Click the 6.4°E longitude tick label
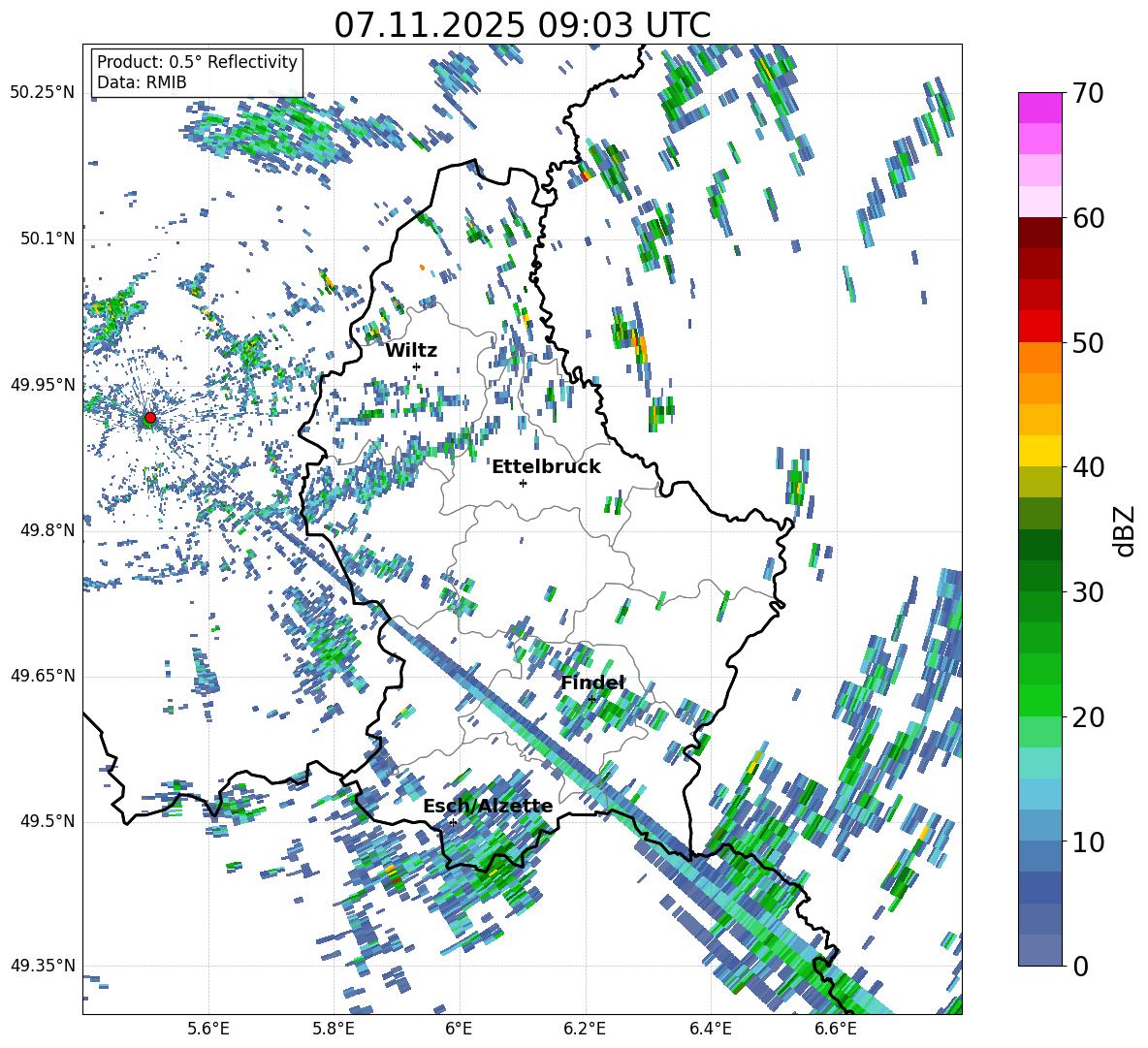 click(x=710, y=1029)
